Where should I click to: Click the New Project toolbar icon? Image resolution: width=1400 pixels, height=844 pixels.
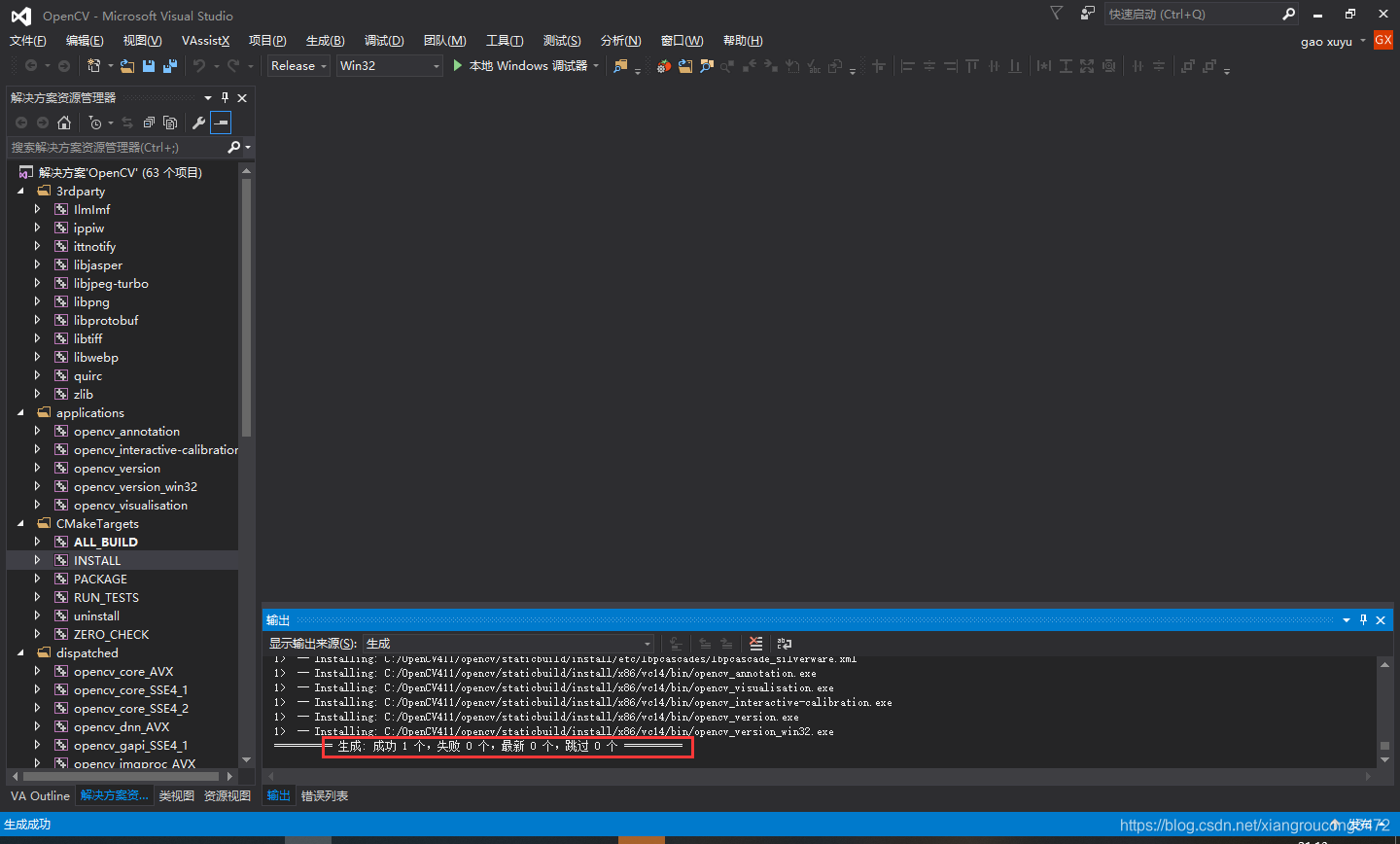click(94, 65)
